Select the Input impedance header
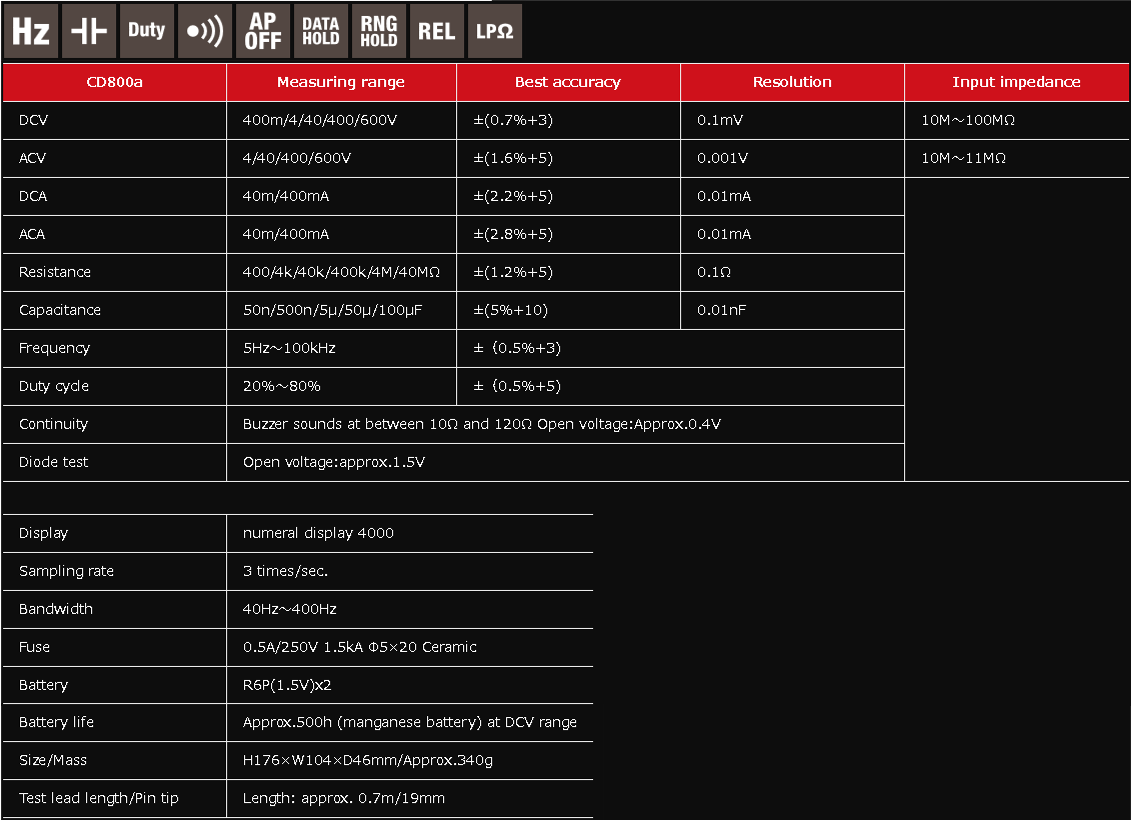Screen dimensions: 1131x820 pyautogui.click(x=1016, y=82)
